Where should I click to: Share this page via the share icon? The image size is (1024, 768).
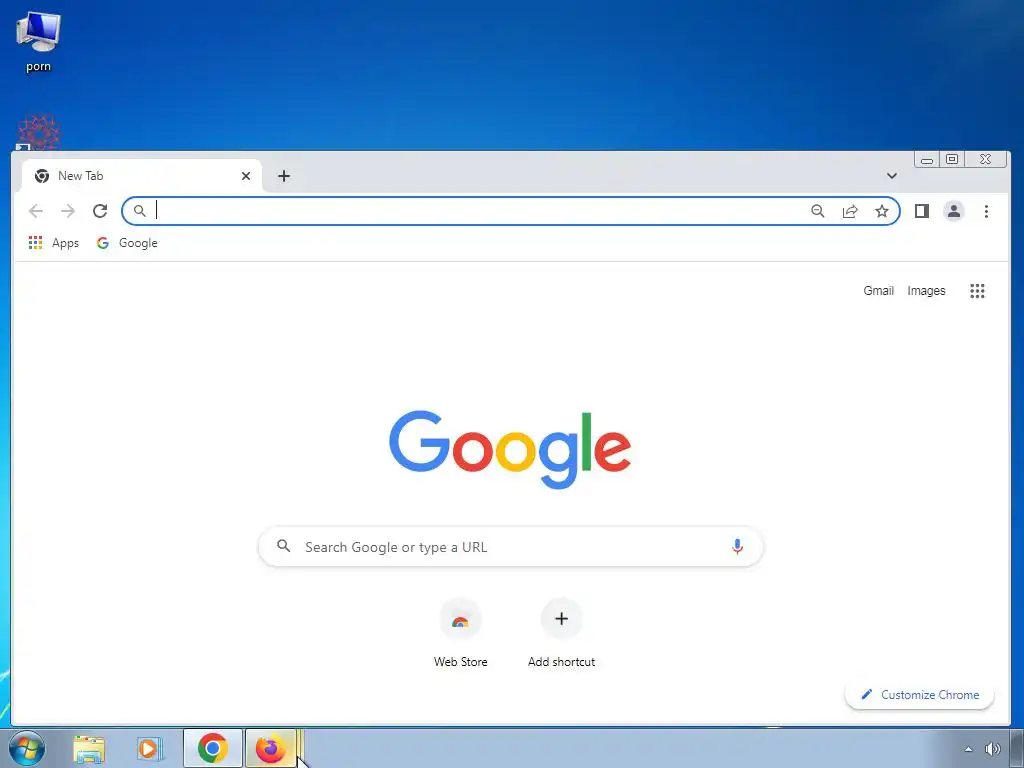(x=850, y=211)
